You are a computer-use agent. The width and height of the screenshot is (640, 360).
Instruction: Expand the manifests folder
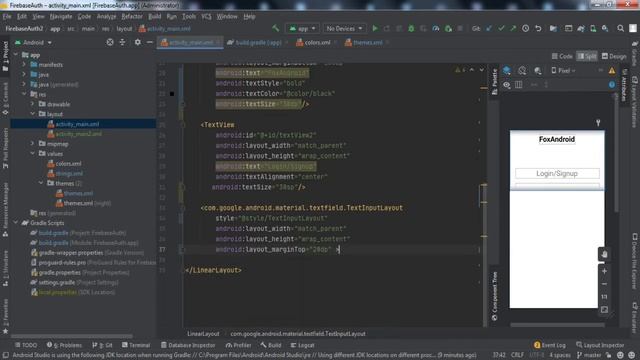[24, 64]
